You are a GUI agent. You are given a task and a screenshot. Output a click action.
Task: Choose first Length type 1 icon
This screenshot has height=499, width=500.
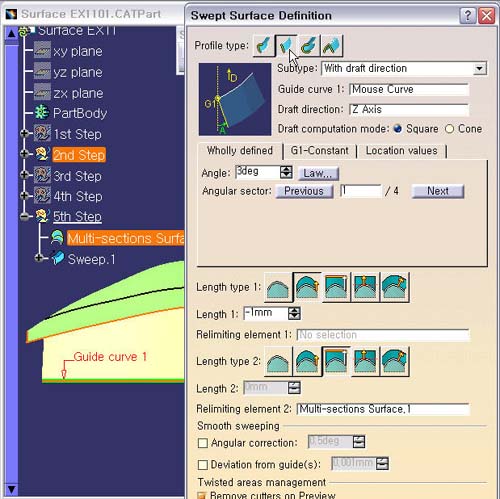point(278,287)
